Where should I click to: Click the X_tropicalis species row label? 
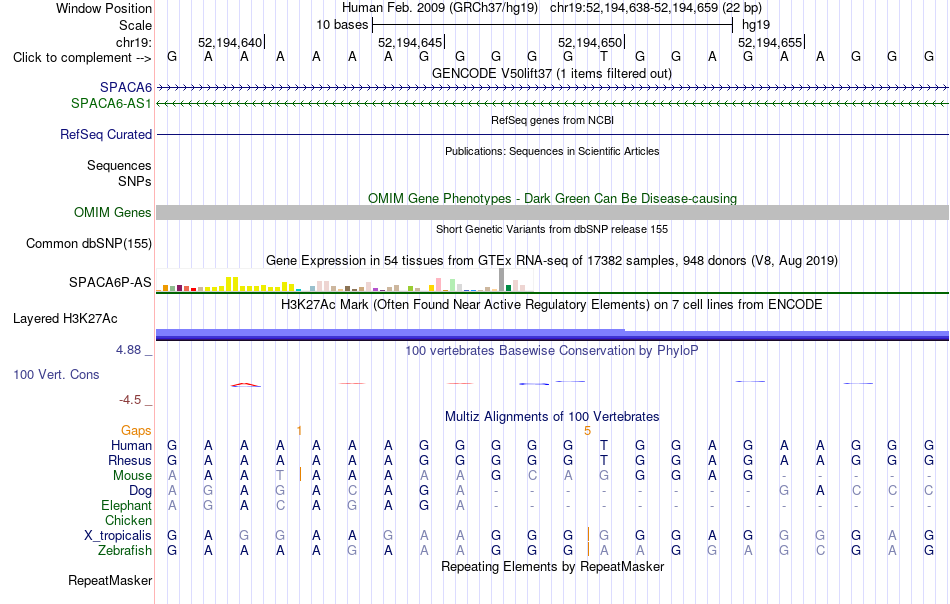point(118,536)
